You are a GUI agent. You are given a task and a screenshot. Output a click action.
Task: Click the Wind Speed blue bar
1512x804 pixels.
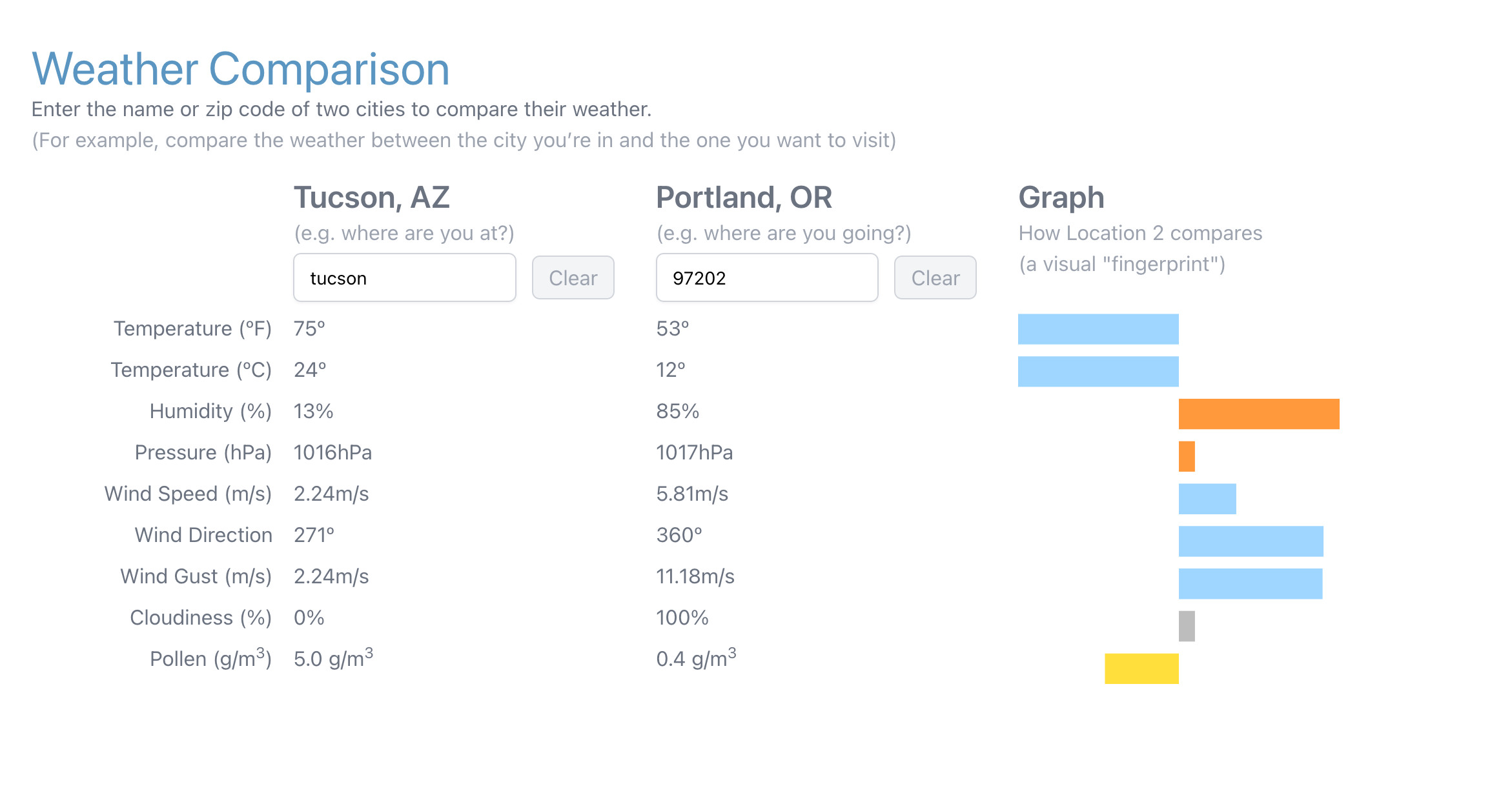[x=1207, y=499]
